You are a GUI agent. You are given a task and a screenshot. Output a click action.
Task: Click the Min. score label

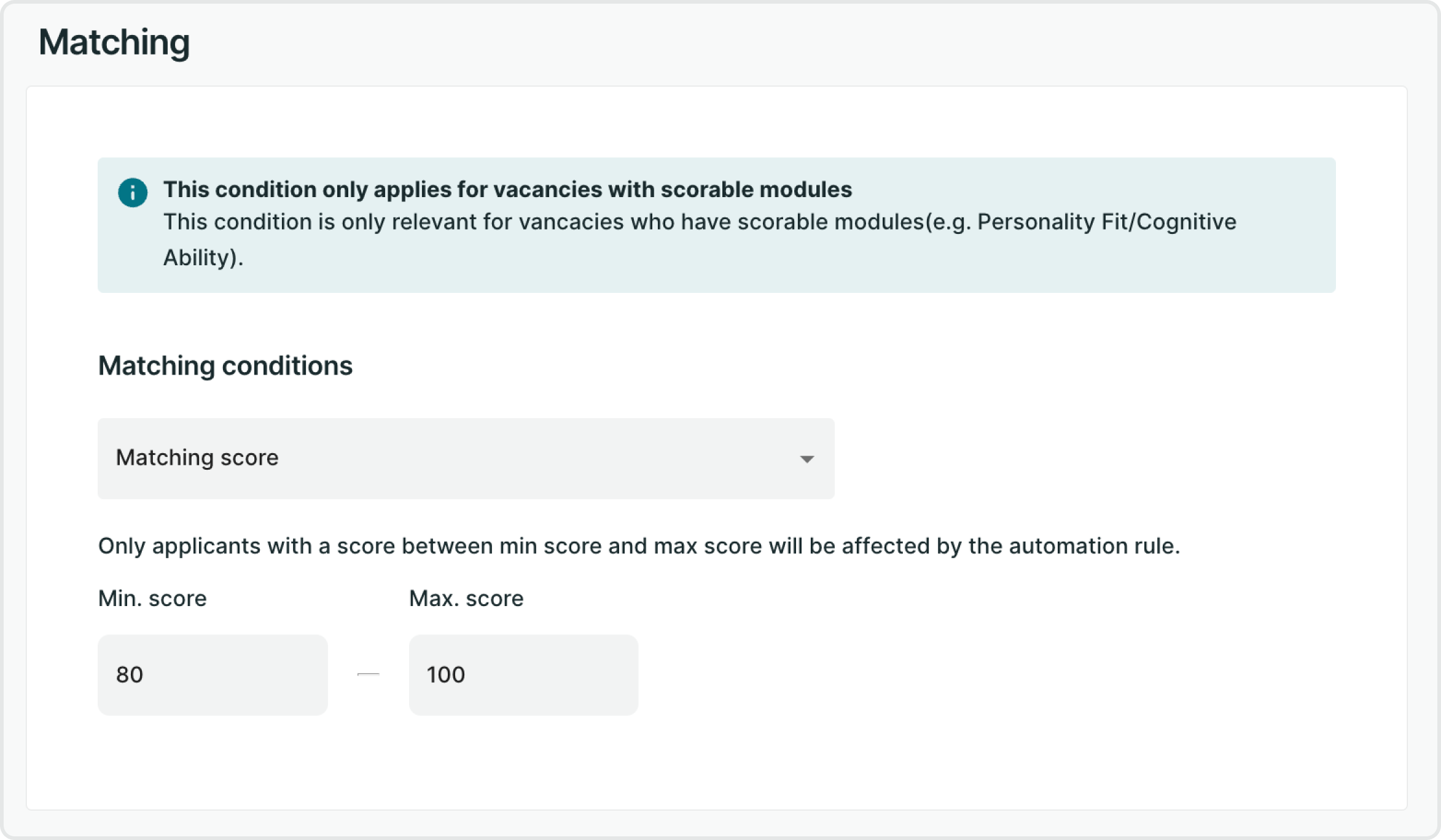(152, 598)
